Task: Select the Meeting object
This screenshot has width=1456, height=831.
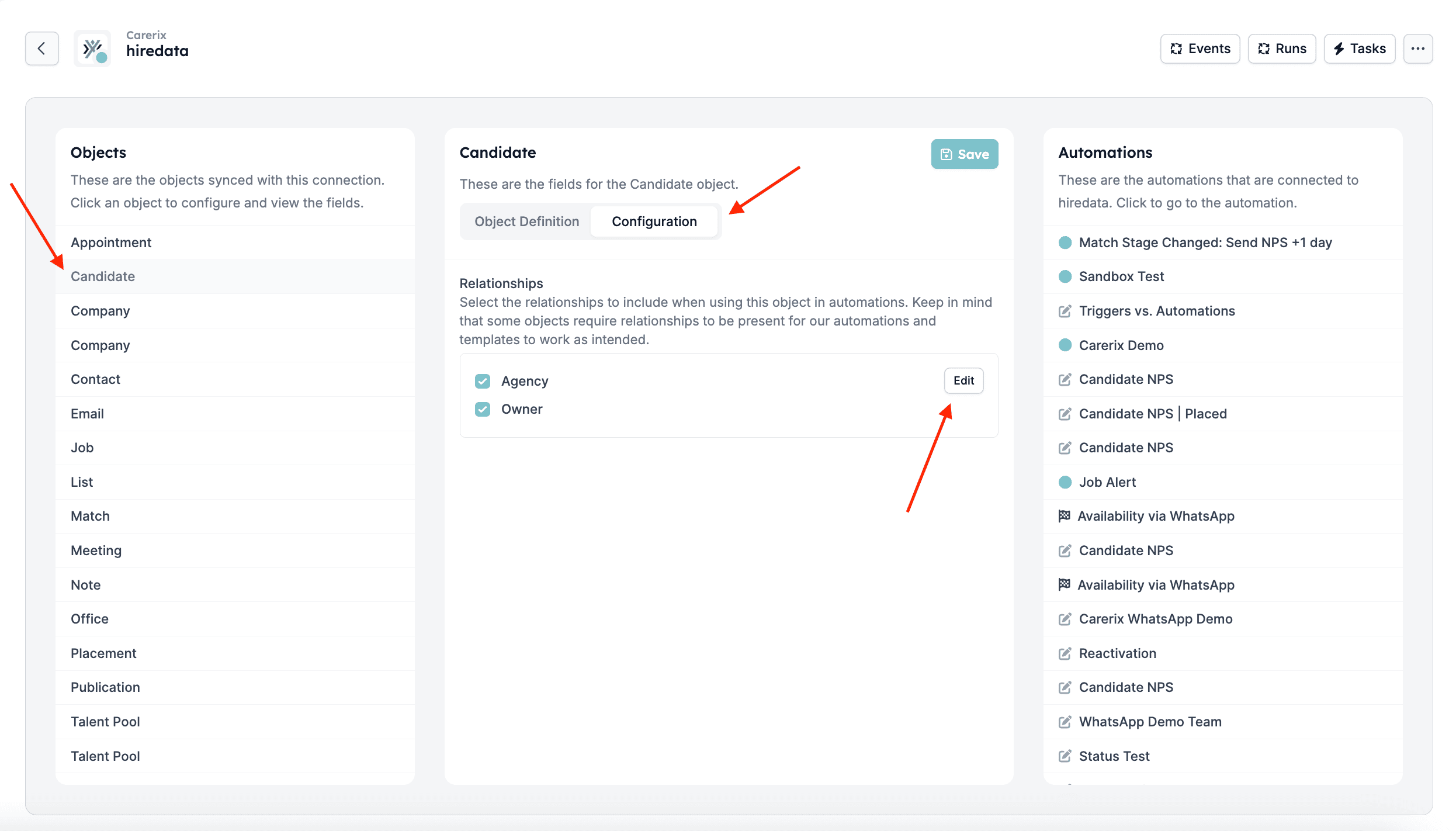Action: 235,550
